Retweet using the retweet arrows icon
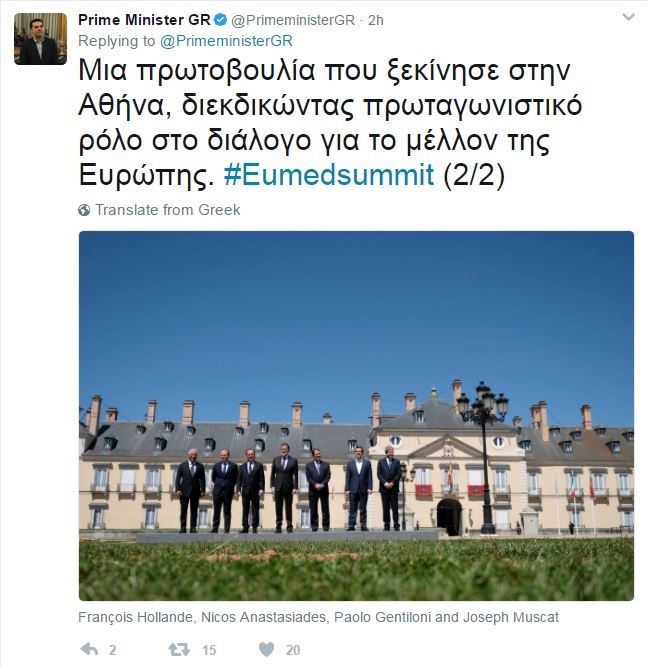Viewport: 648px width, 668px height. (x=179, y=649)
